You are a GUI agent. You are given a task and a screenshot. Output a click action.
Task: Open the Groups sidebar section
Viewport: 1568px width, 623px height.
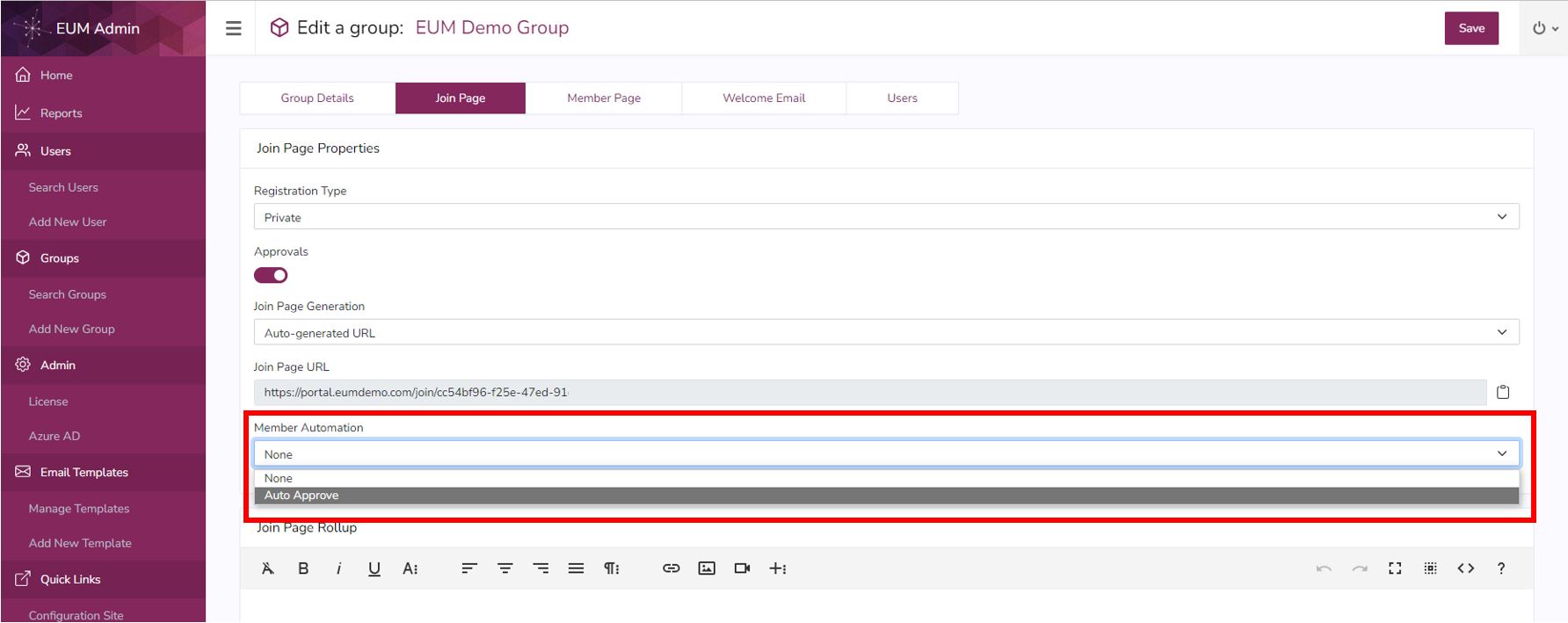click(103, 258)
